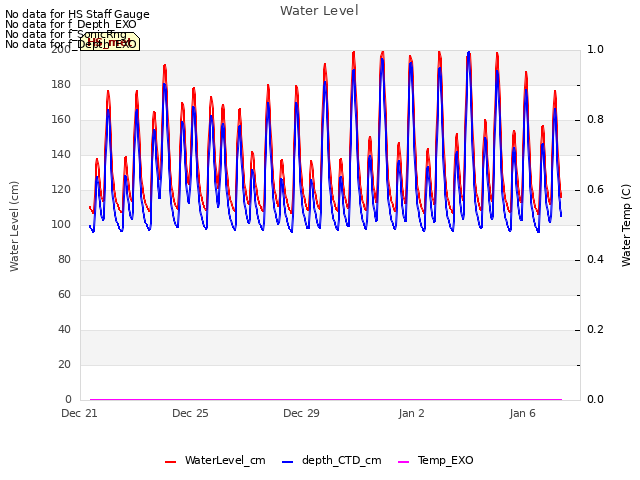Click the 0.6 right-axis tick label
The image size is (640, 480).
click(x=595, y=190)
